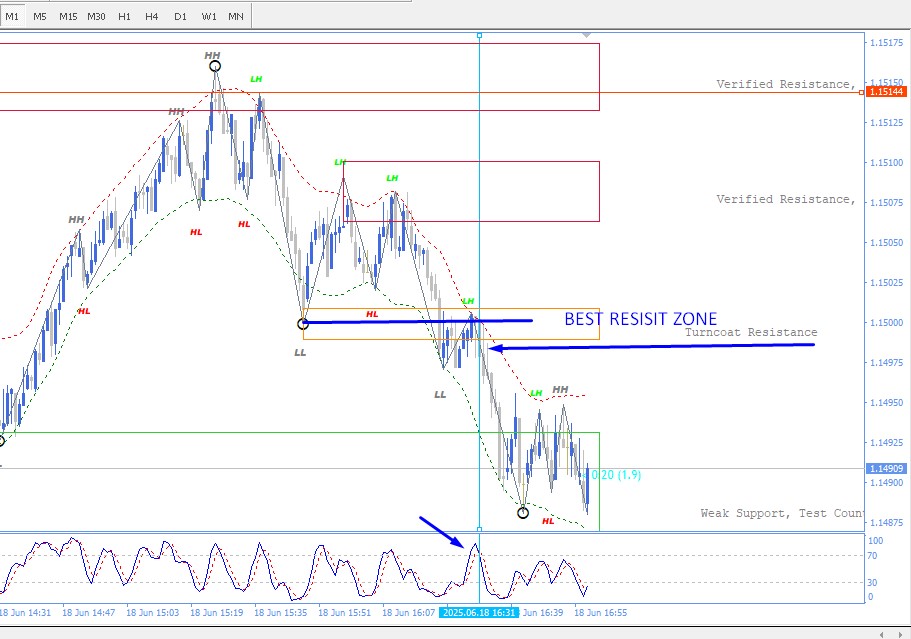This screenshot has height=639, width=911.
Task: Select the M15 timeframe button
Action: [x=68, y=17]
